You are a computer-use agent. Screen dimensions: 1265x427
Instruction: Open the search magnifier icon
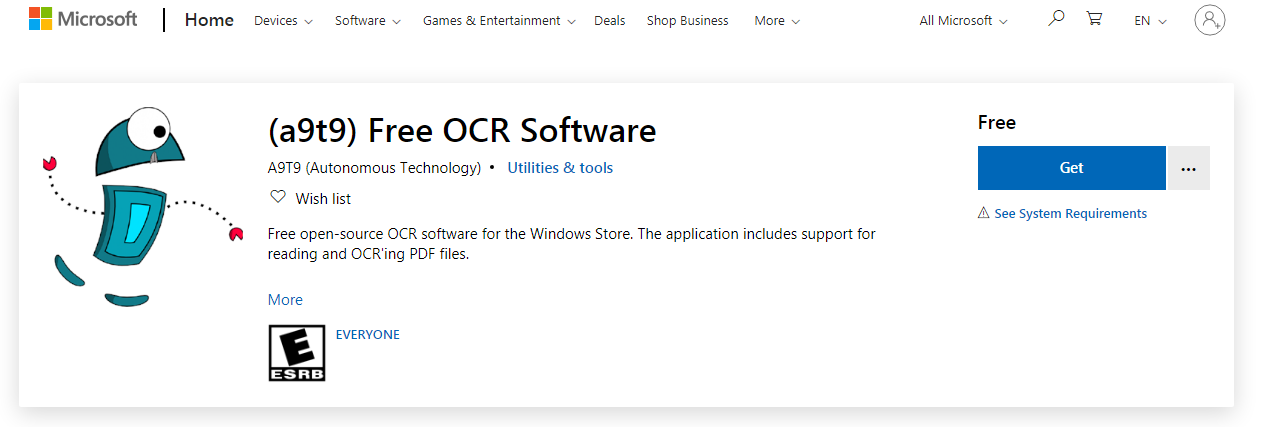click(1056, 19)
